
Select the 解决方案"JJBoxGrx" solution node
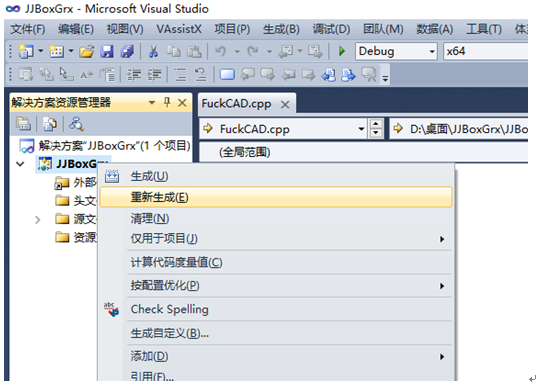105,146
